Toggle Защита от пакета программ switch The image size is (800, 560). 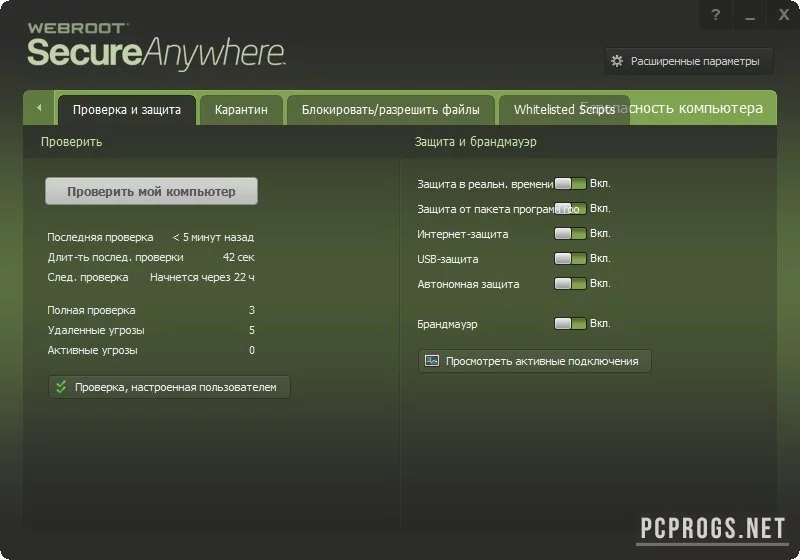point(570,209)
